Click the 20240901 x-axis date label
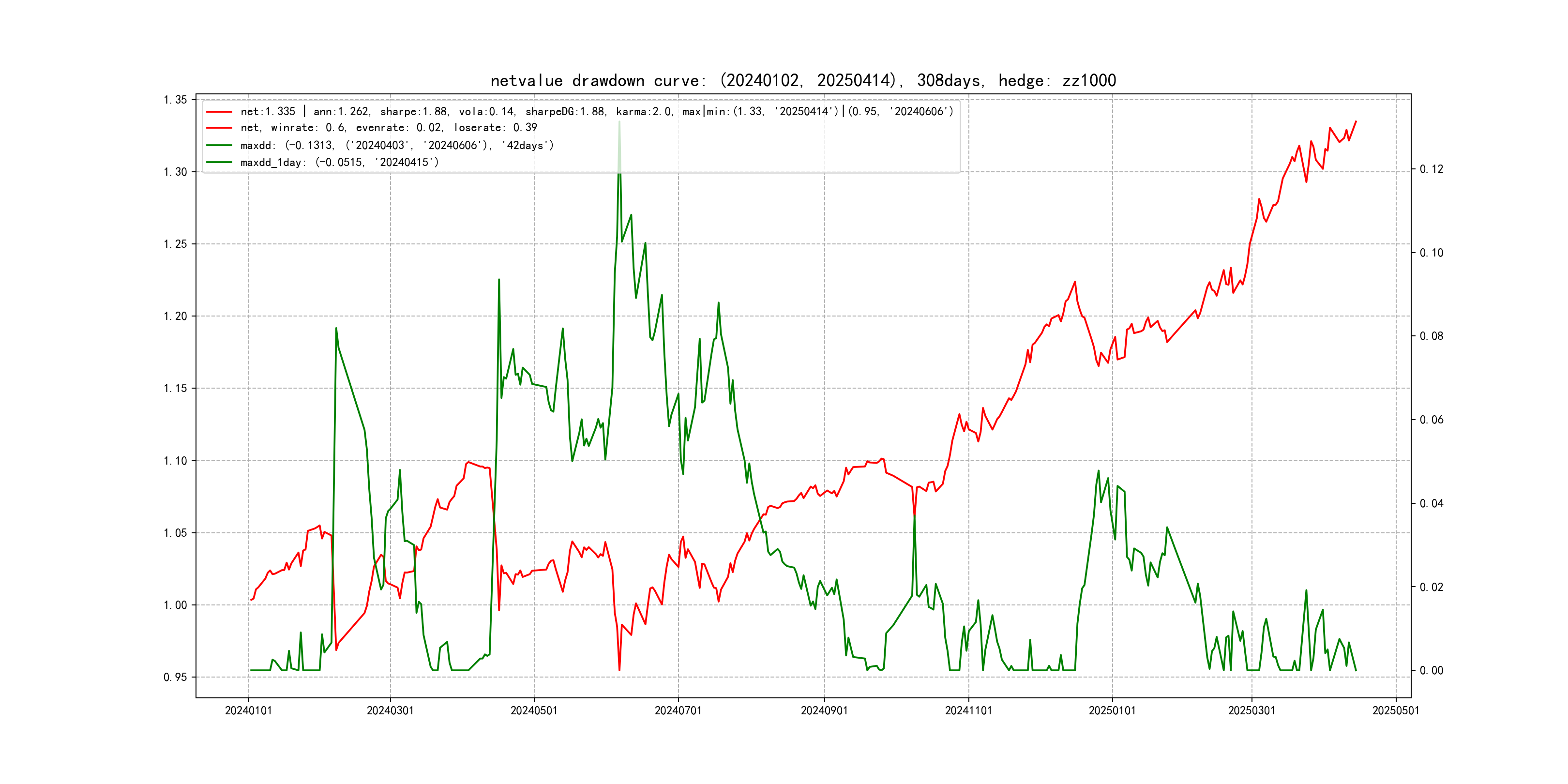This screenshot has height=784, width=1568. [x=824, y=710]
